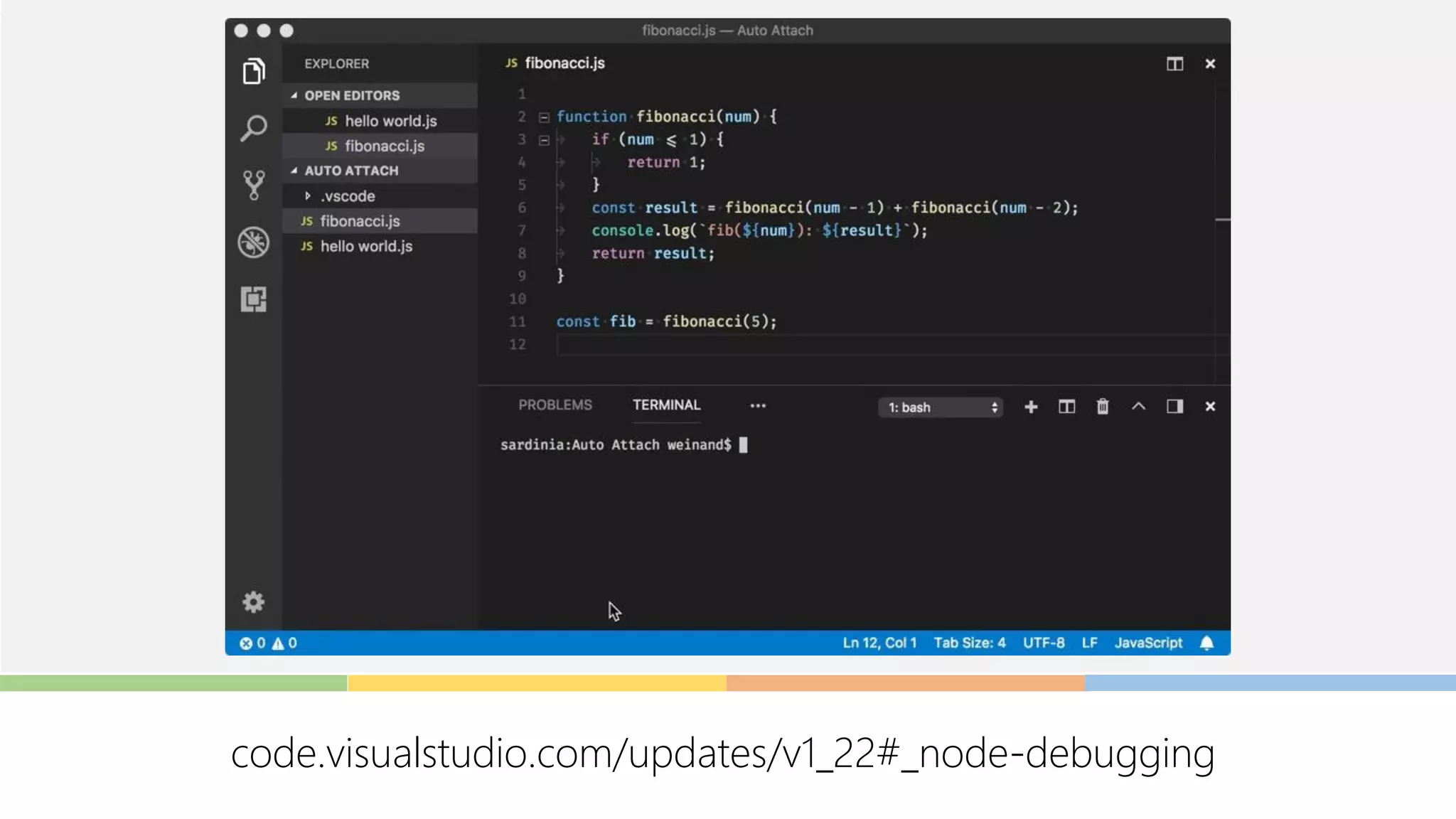The height and width of the screenshot is (819, 1456).
Task: Toggle panel position to the right
Action: 1174,407
